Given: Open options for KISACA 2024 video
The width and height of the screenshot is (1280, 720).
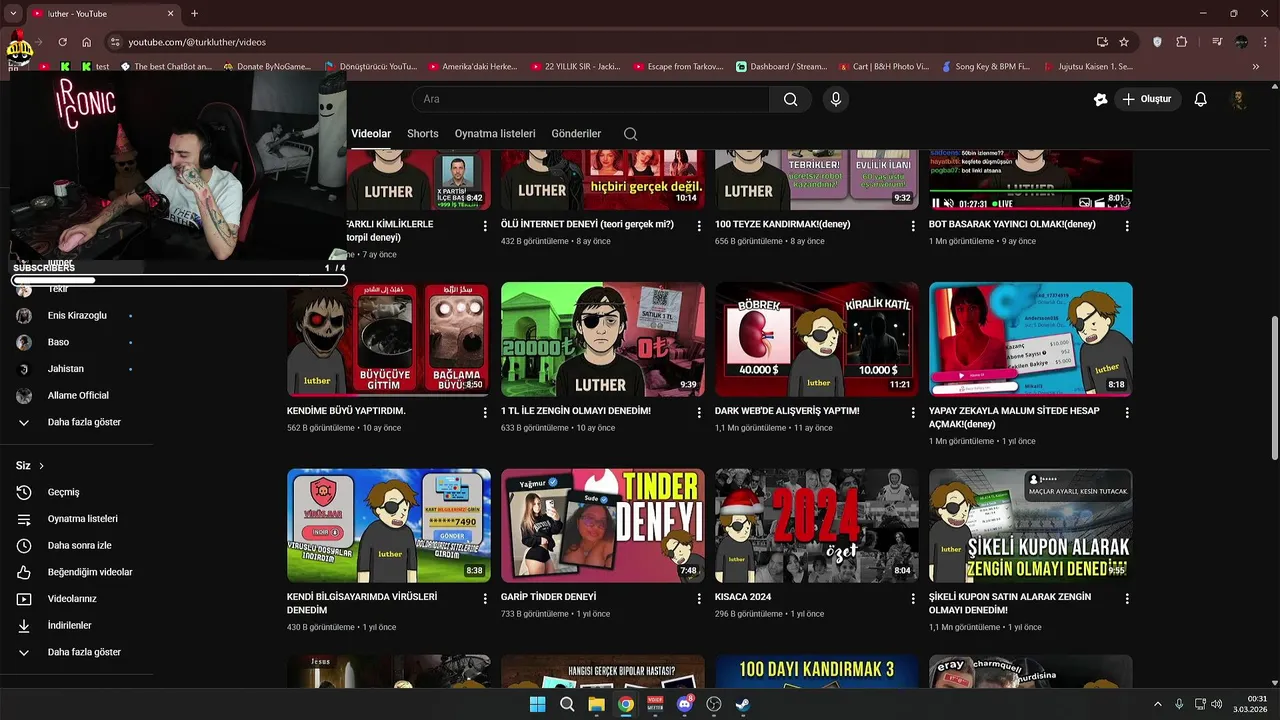Looking at the screenshot, I should click(913, 598).
